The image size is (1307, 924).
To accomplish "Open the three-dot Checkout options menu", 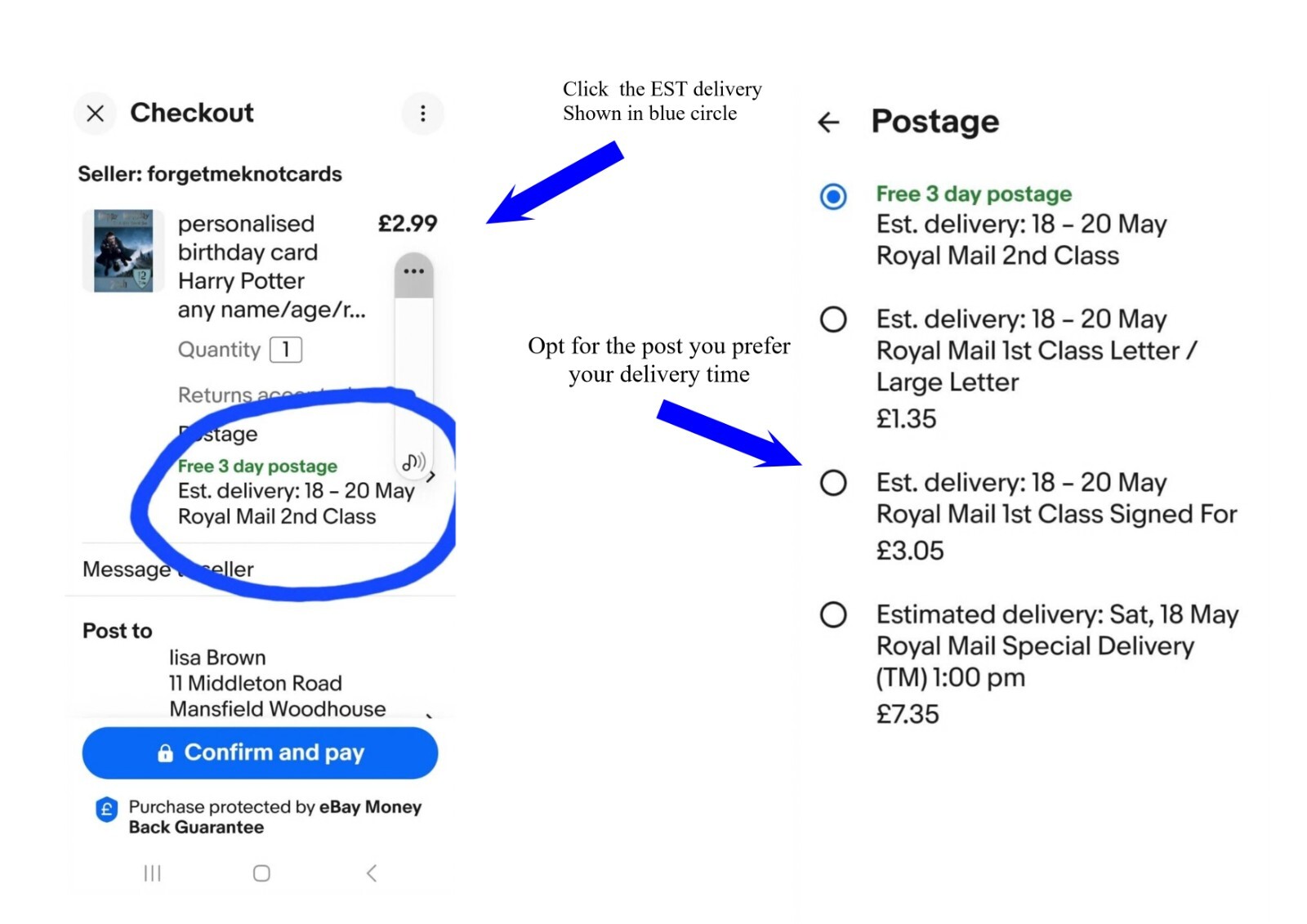I will click(x=422, y=114).
